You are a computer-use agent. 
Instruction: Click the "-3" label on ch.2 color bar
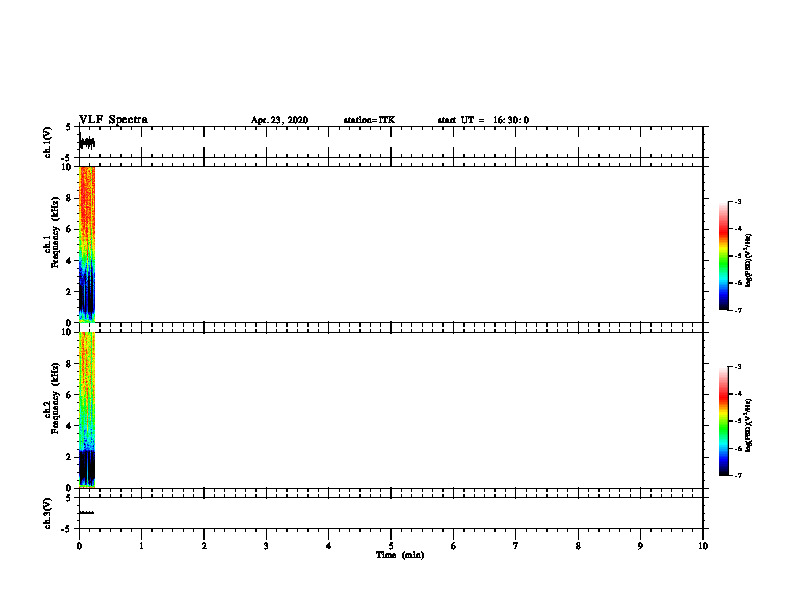click(737, 367)
